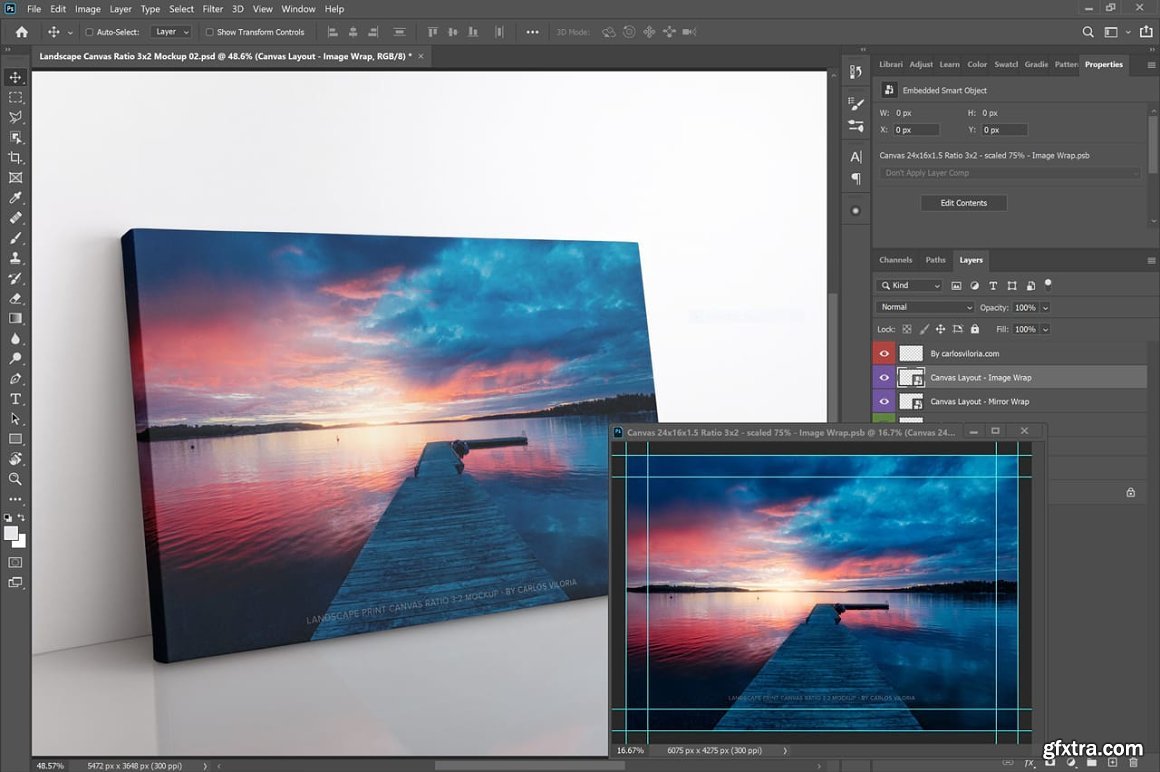The width and height of the screenshot is (1160, 772).
Task: Select the Eraser tool
Action: tap(15, 298)
